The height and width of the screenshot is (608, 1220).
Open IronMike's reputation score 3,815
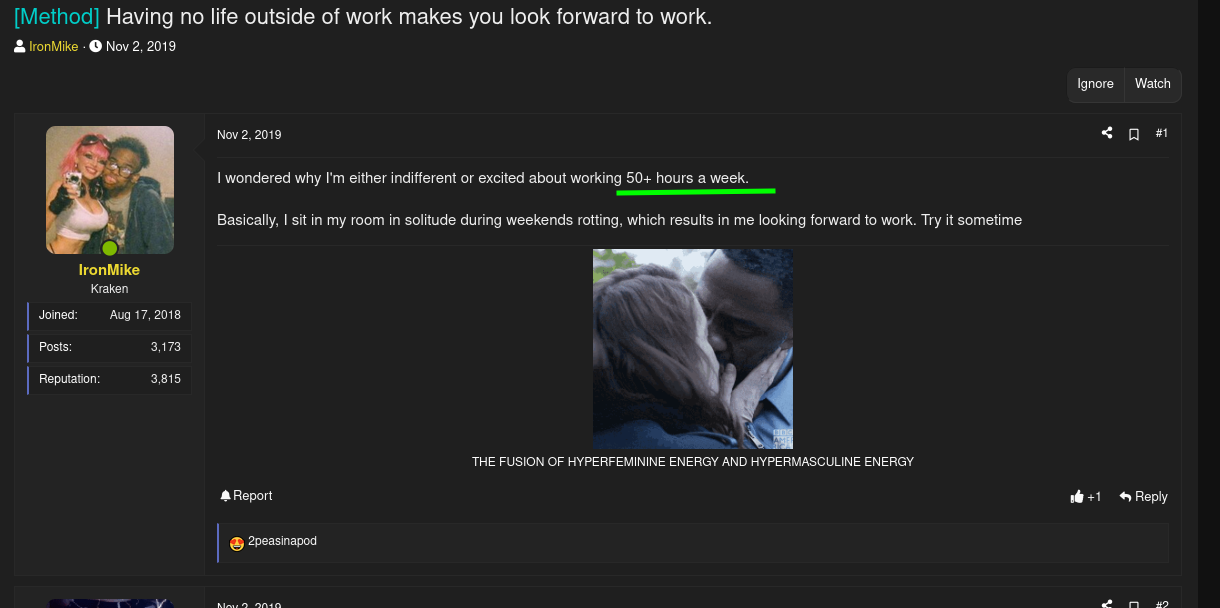165,379
